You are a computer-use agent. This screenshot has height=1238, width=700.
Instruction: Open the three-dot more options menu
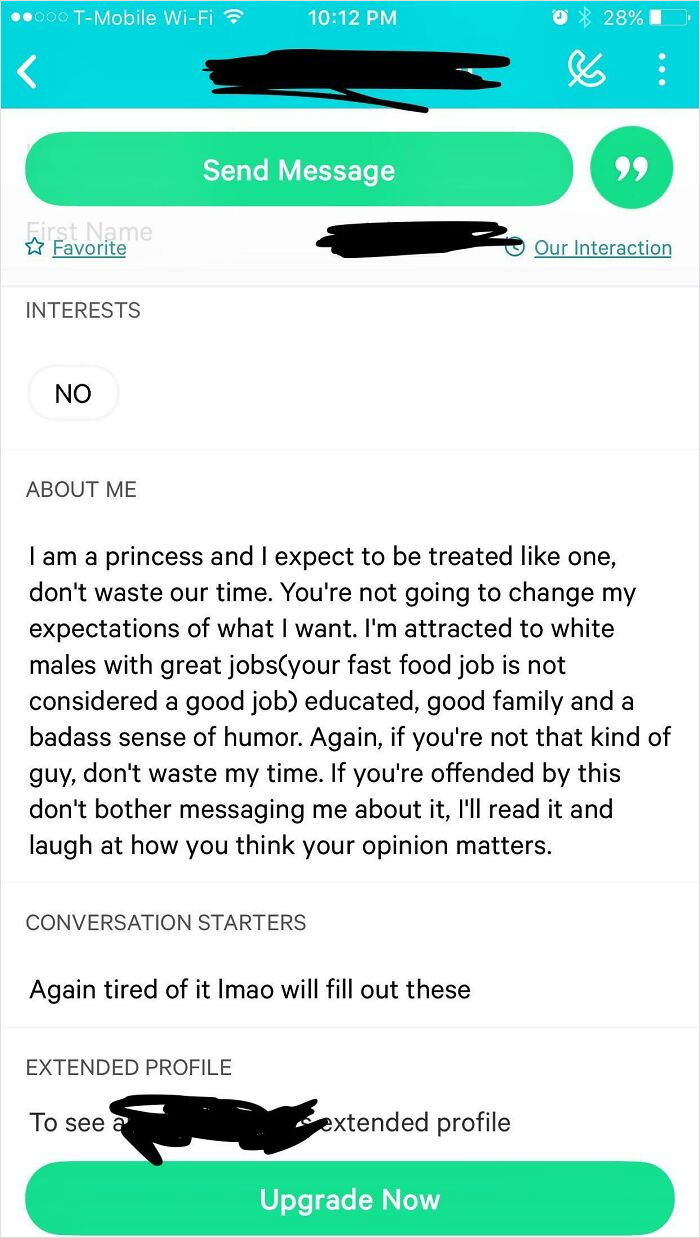(661, 70)
